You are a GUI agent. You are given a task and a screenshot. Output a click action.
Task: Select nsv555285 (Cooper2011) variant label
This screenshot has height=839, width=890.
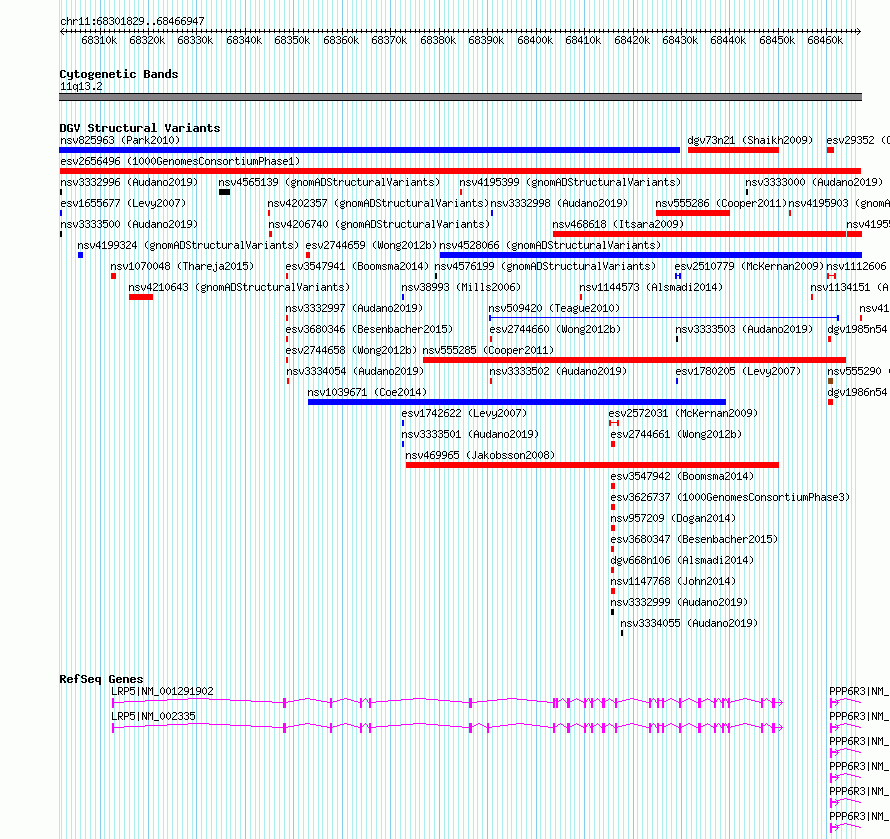(488, 350)
